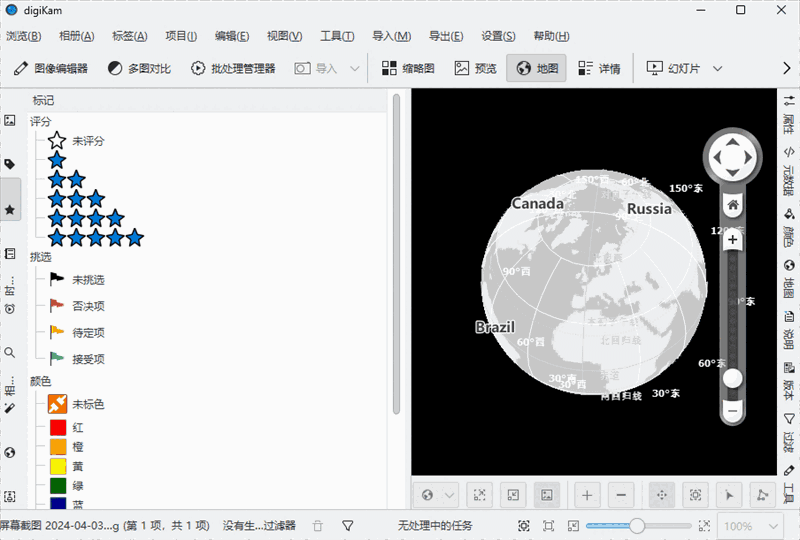This screenshot has height=540, width=800.
Task: Expand the 幻灯片 slideshow dropdown arrow
Action: (x=719, y=69)
